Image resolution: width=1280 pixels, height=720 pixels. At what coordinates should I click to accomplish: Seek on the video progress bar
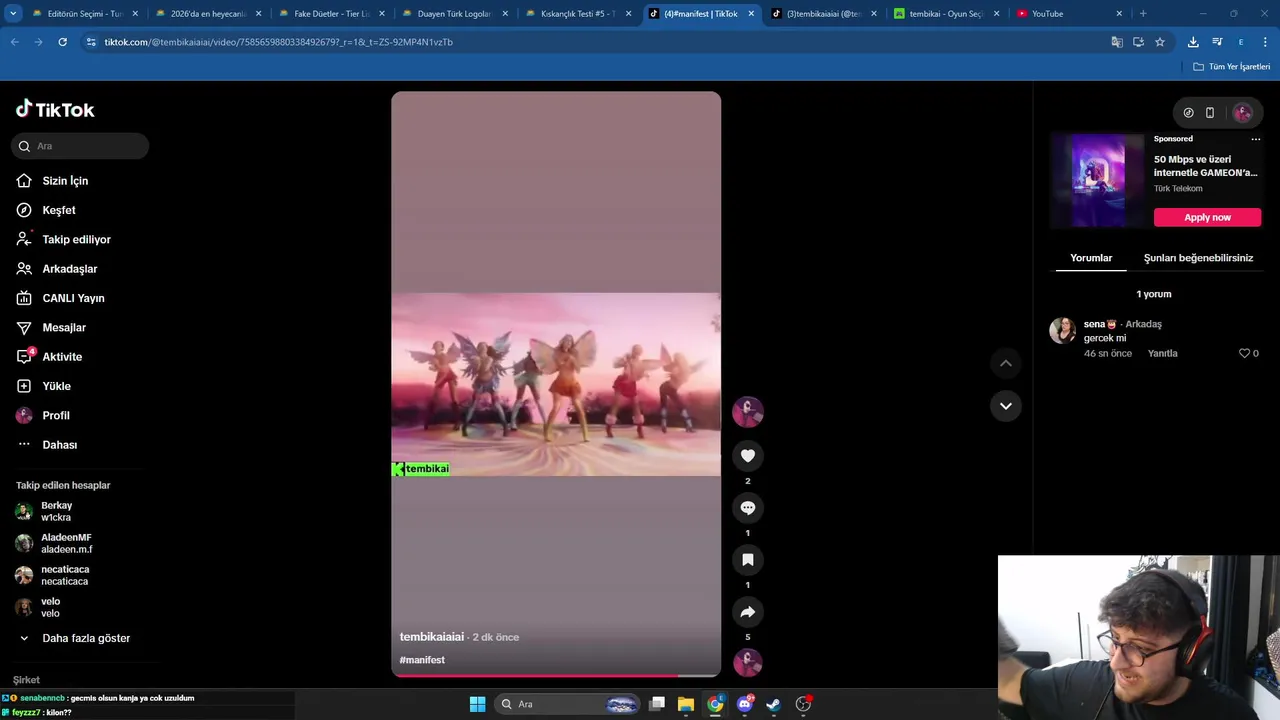(556, 675)
